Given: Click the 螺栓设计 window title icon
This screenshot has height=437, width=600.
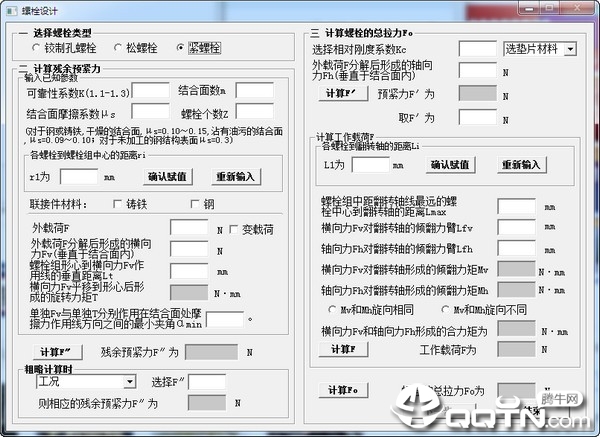Looking at the screenshot, I should pyautogui.click(x=12, y=11).
